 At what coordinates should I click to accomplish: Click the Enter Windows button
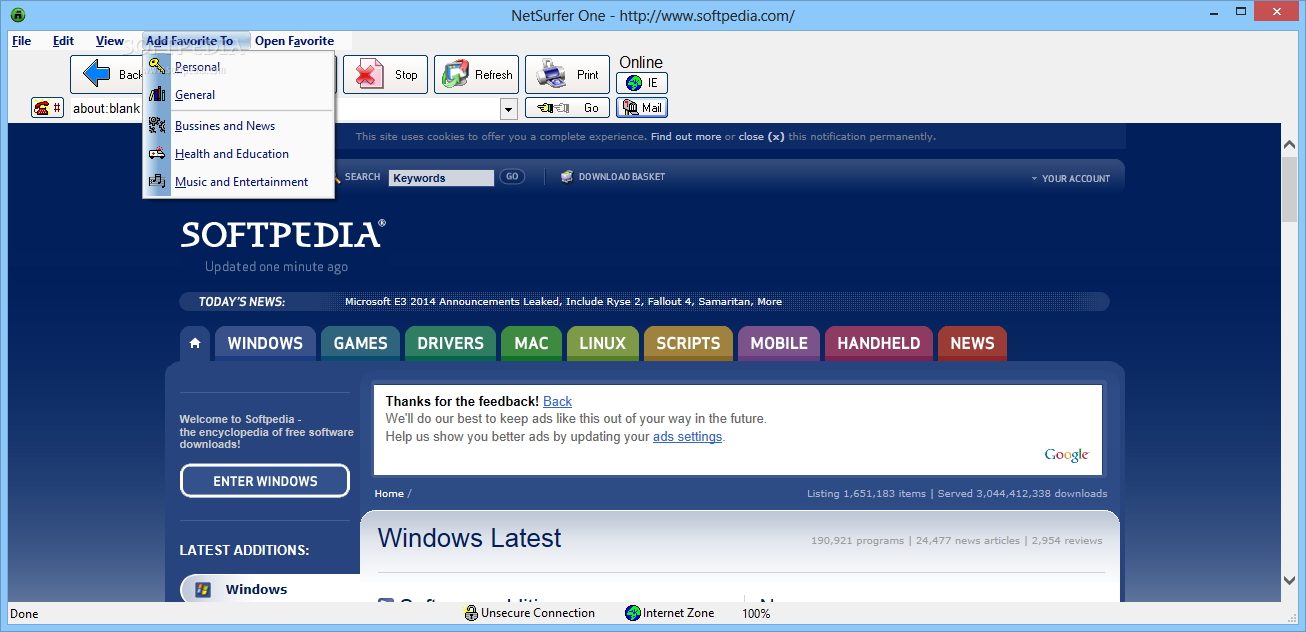[x=265, y=481]
